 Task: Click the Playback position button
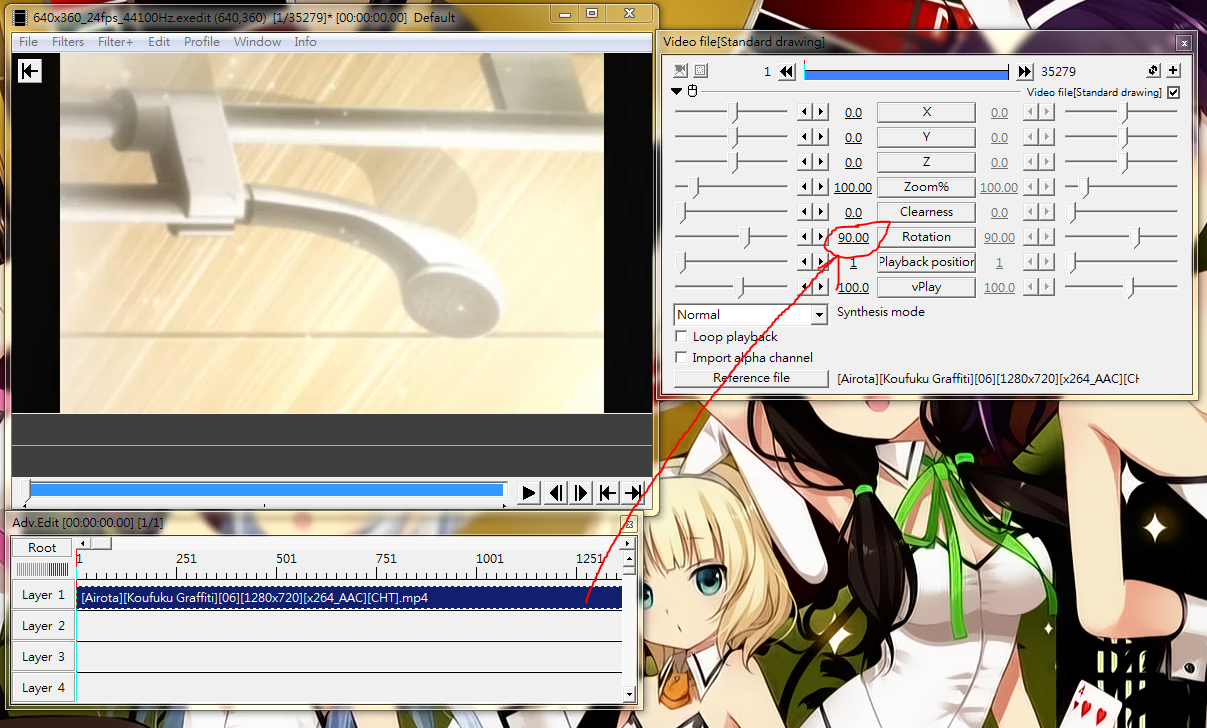(x=926, y=262)
